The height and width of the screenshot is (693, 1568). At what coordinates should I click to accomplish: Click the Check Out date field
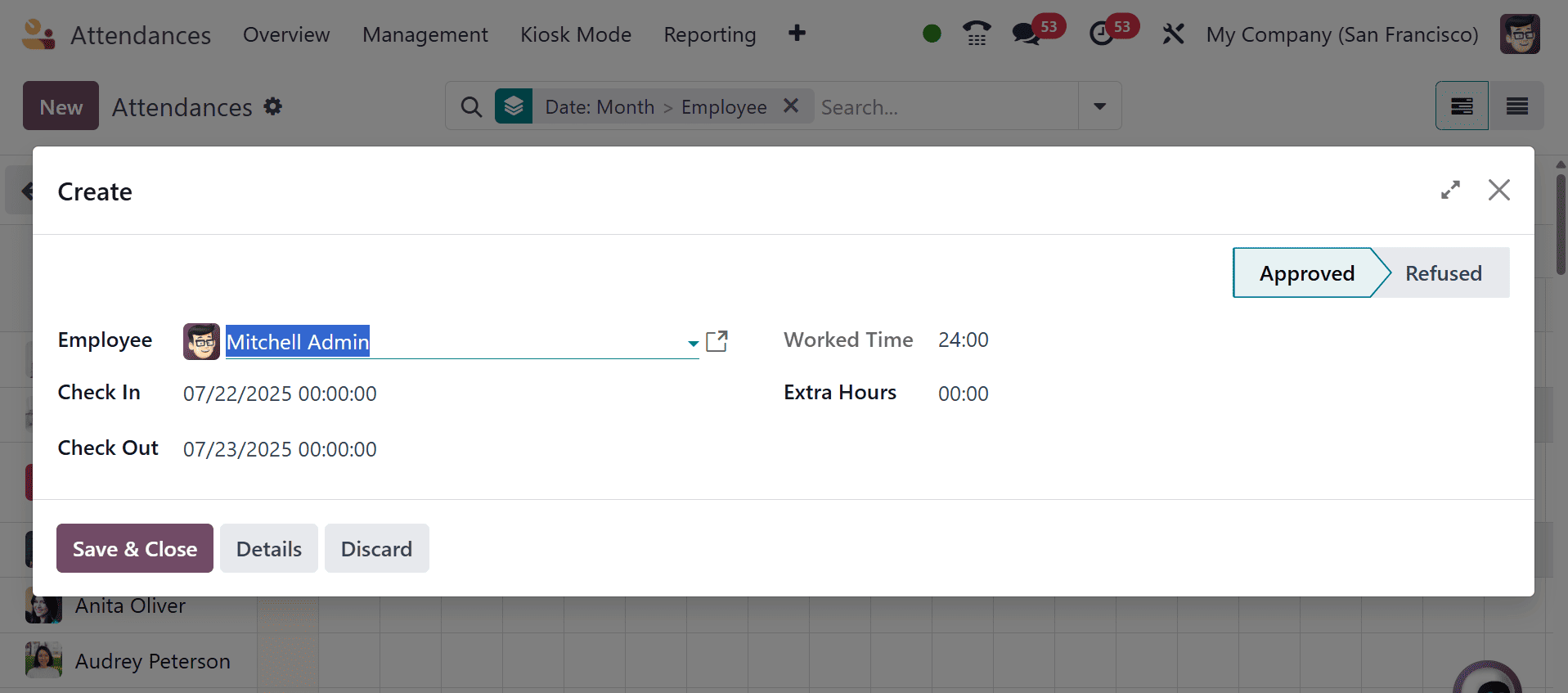point(280,449)
